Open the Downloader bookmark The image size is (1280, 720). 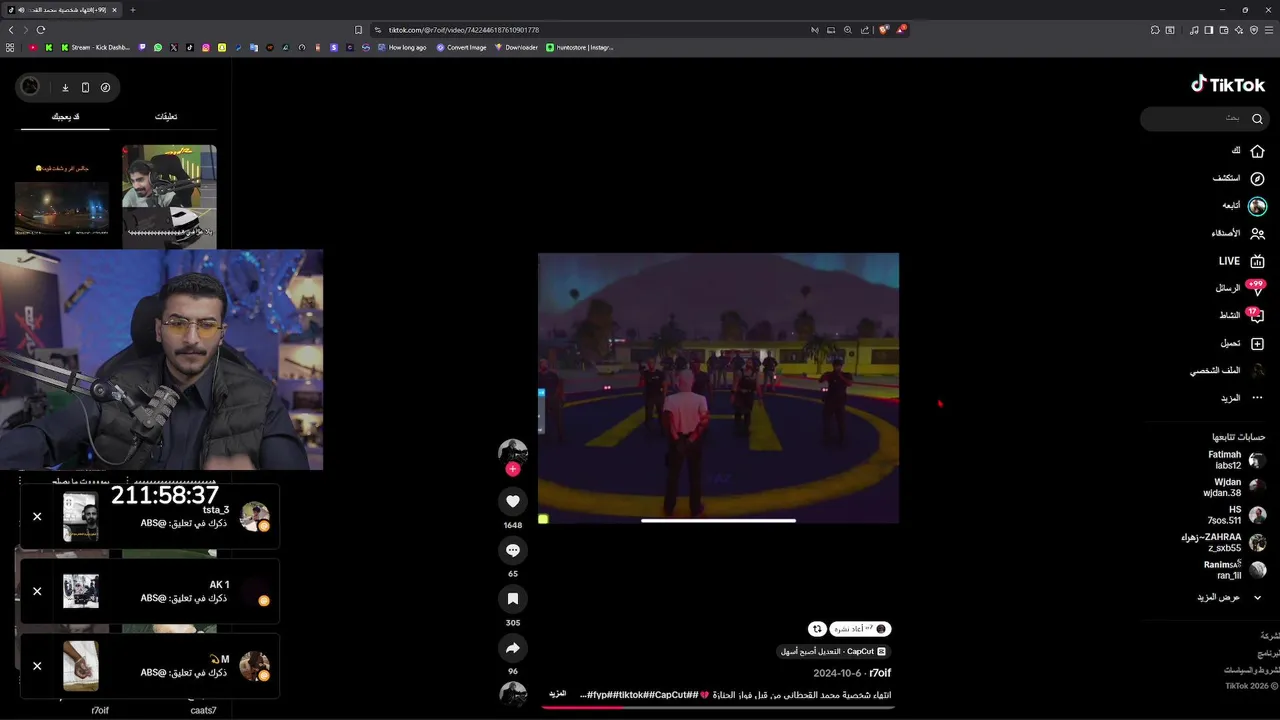pos(516,47)
